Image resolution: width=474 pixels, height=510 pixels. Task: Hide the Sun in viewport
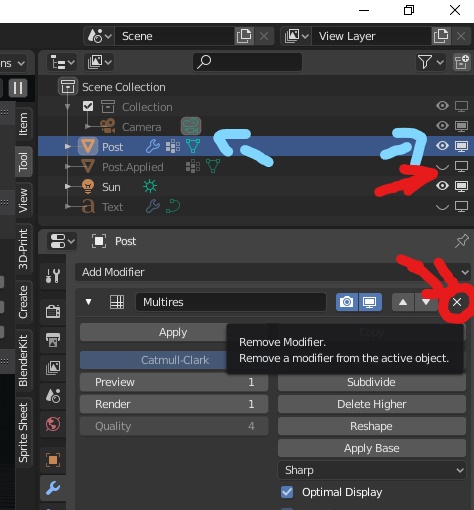coord(442,186)
